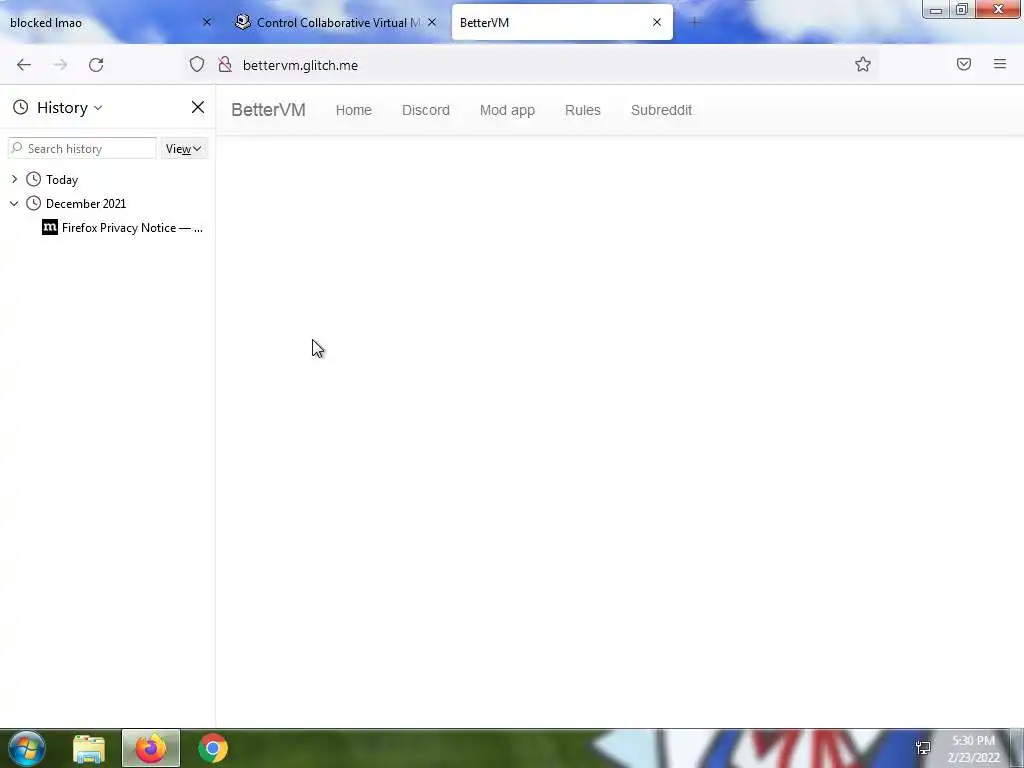The height and width of the screenshot is (768, 1024).
Task: Click the Firefox taskbar icon
Action: tap(151, 748)
